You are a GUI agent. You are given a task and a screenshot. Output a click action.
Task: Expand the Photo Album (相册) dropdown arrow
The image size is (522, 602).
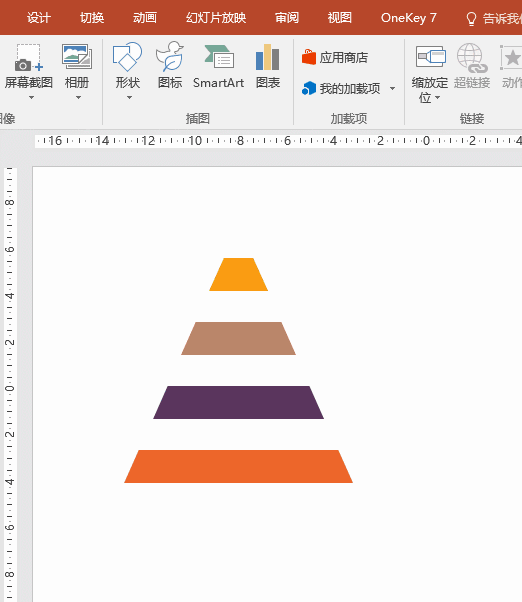point(78,98)
